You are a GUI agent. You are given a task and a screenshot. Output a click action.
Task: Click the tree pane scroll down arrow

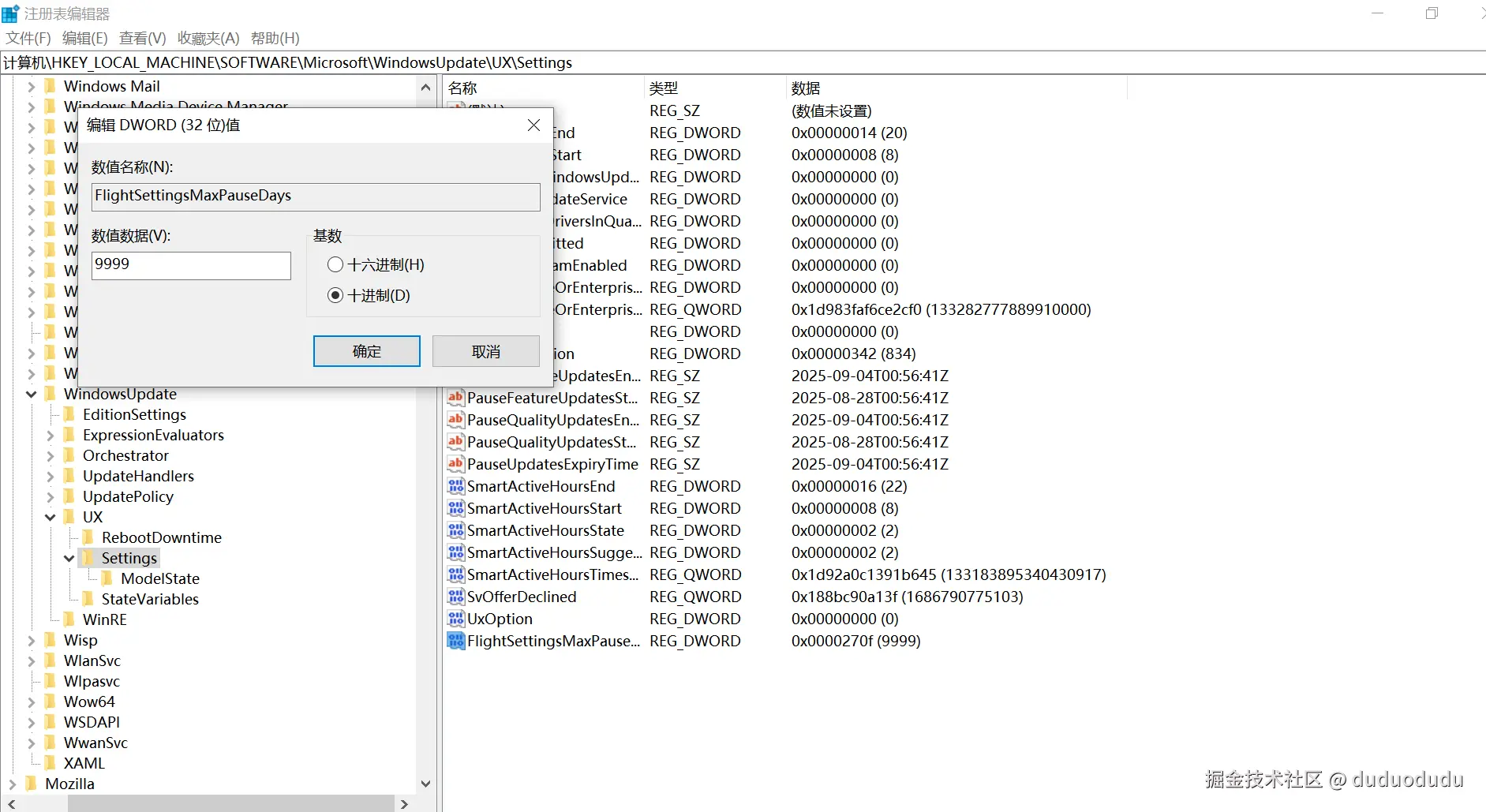coord(426,784)
